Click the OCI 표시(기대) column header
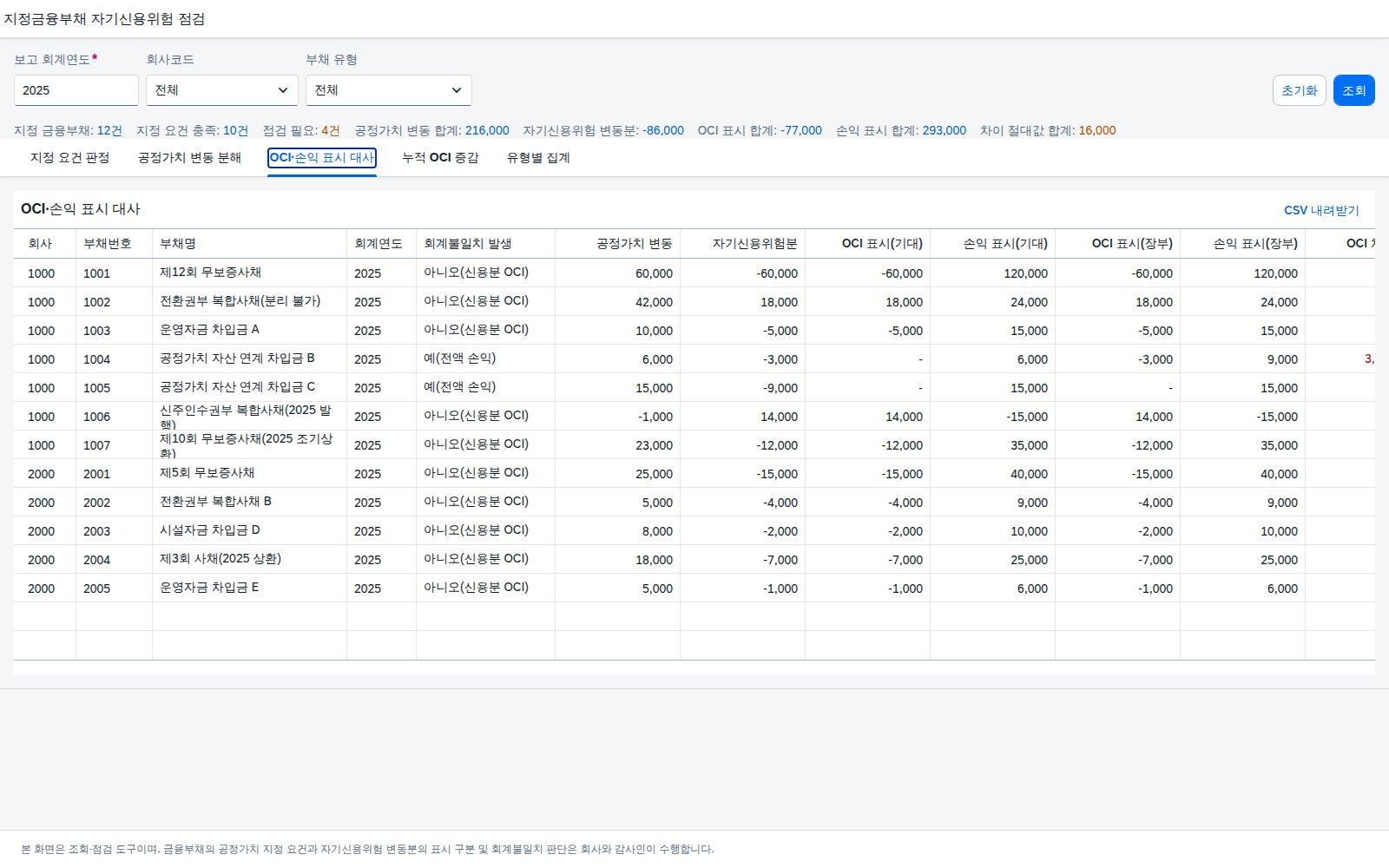1389x868 pixels. [x=868, y=244]
